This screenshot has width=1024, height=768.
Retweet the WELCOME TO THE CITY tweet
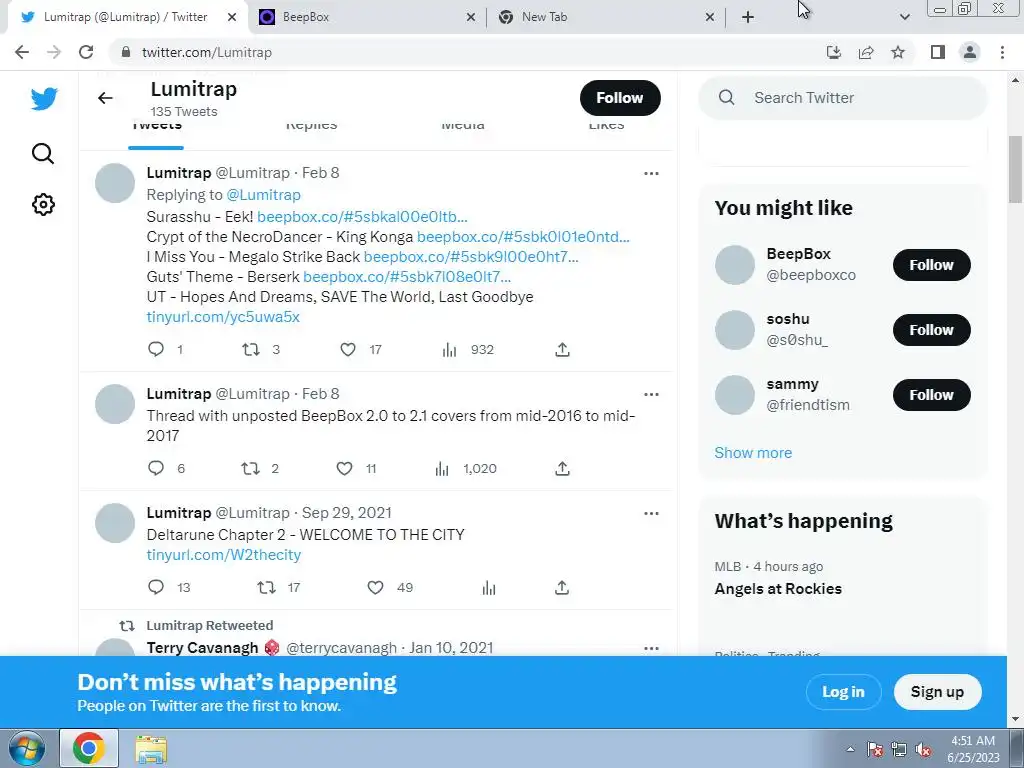(266, 587)
